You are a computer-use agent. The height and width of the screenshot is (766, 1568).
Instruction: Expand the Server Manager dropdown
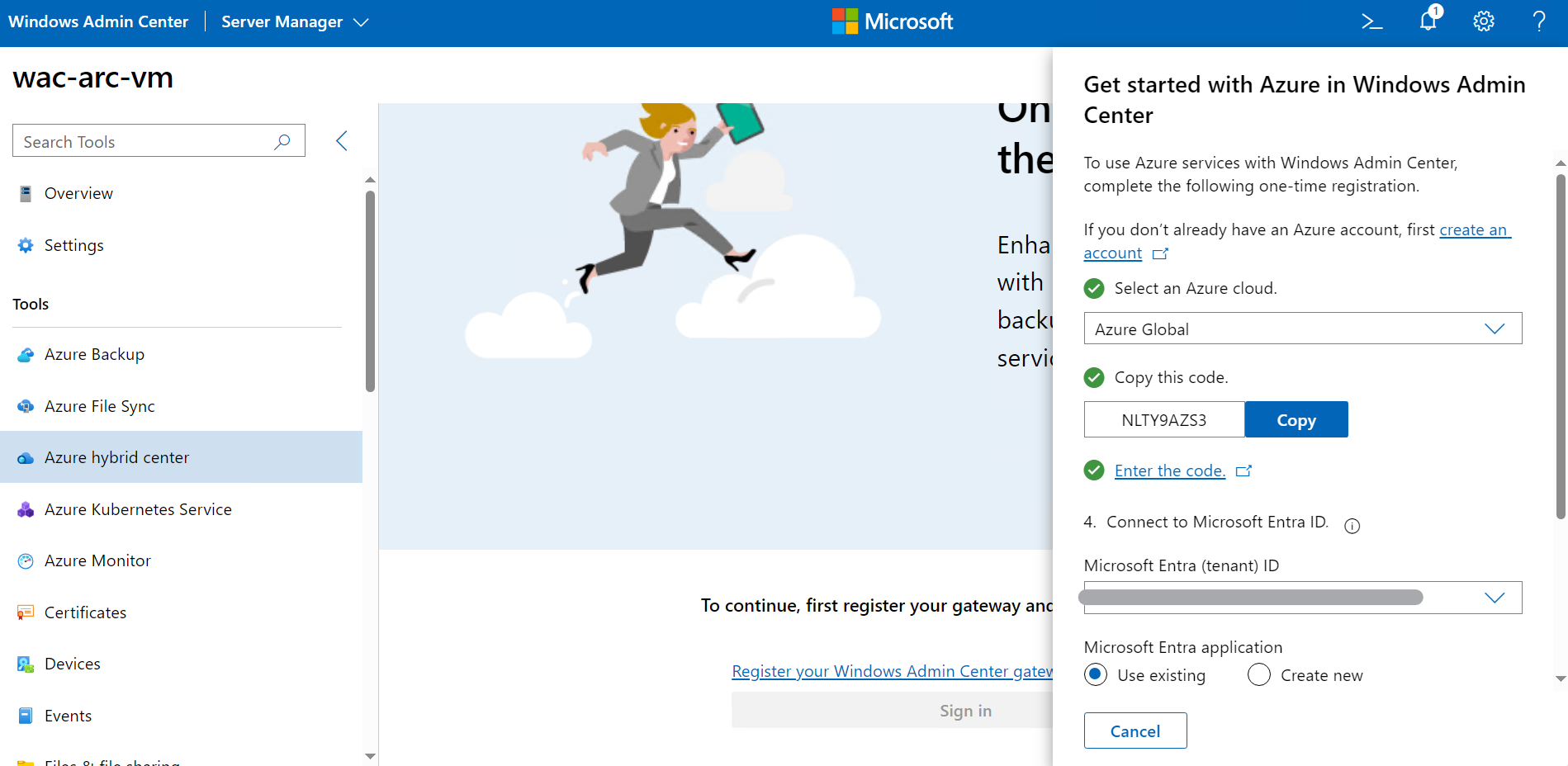click(295, 22)
